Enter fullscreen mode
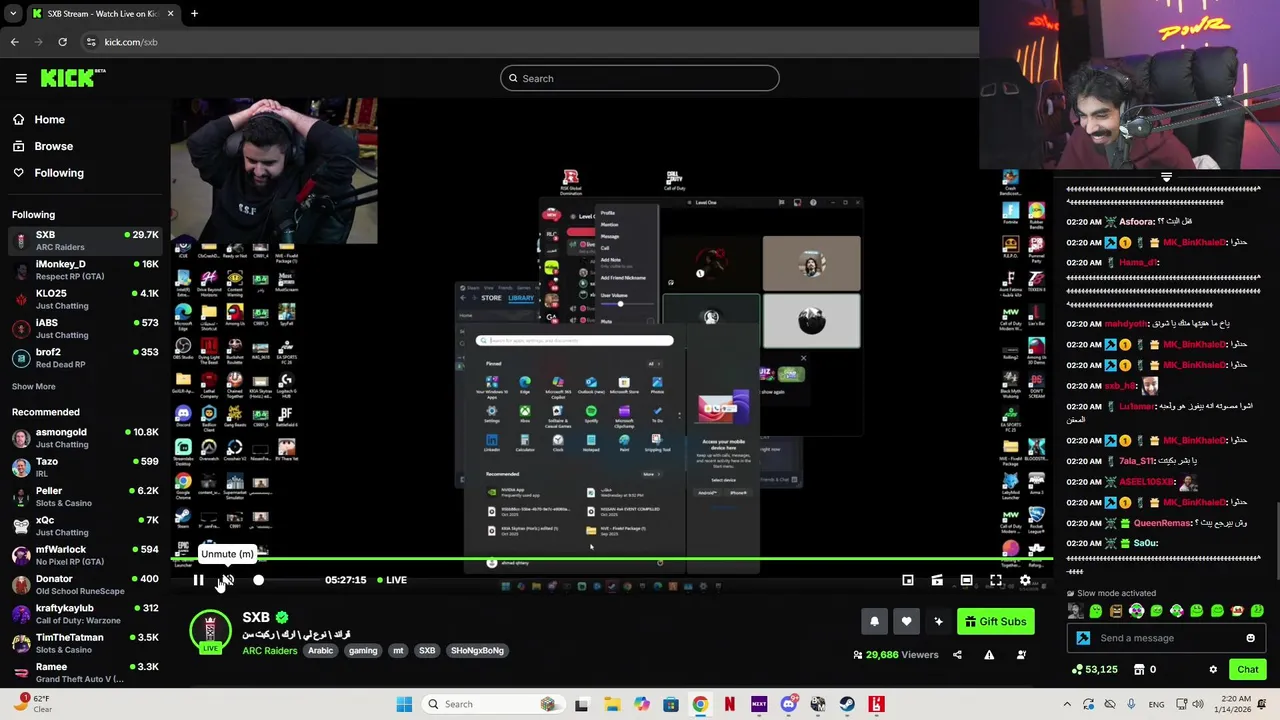Screen dimensions: 1280x720 tap(996, 580)
